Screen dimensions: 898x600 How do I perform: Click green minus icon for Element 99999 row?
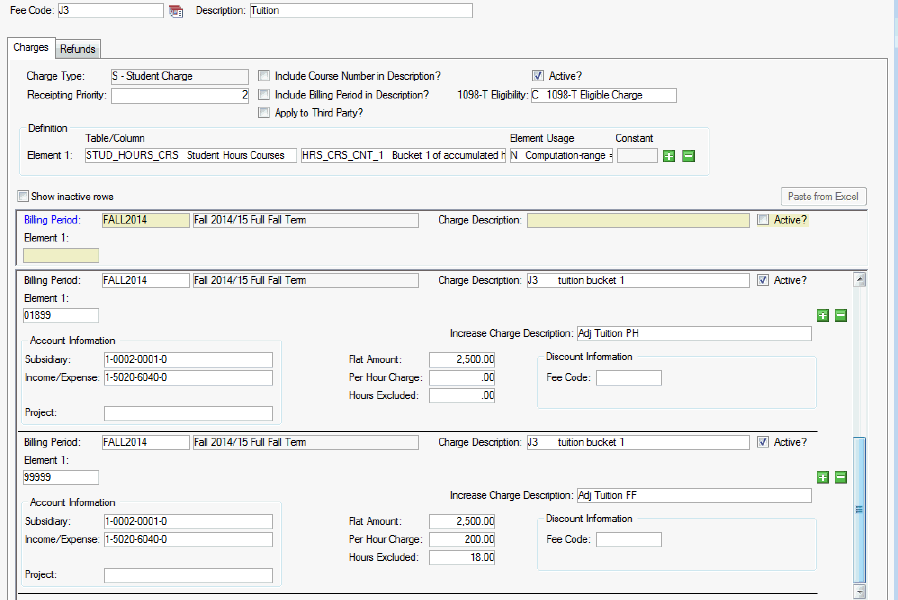(841, 477)
